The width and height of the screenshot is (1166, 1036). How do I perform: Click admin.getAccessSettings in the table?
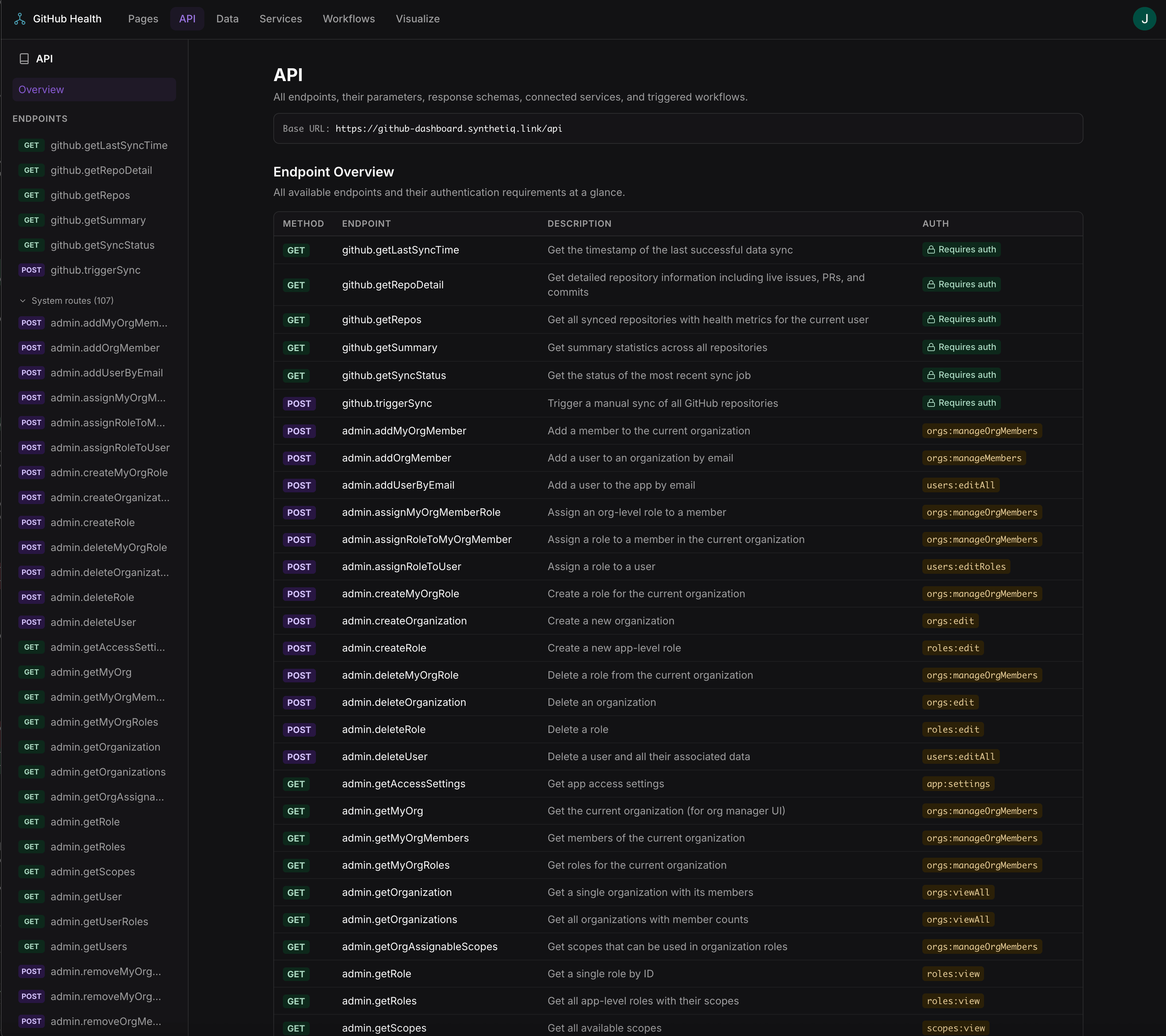[x=404, y=784]
